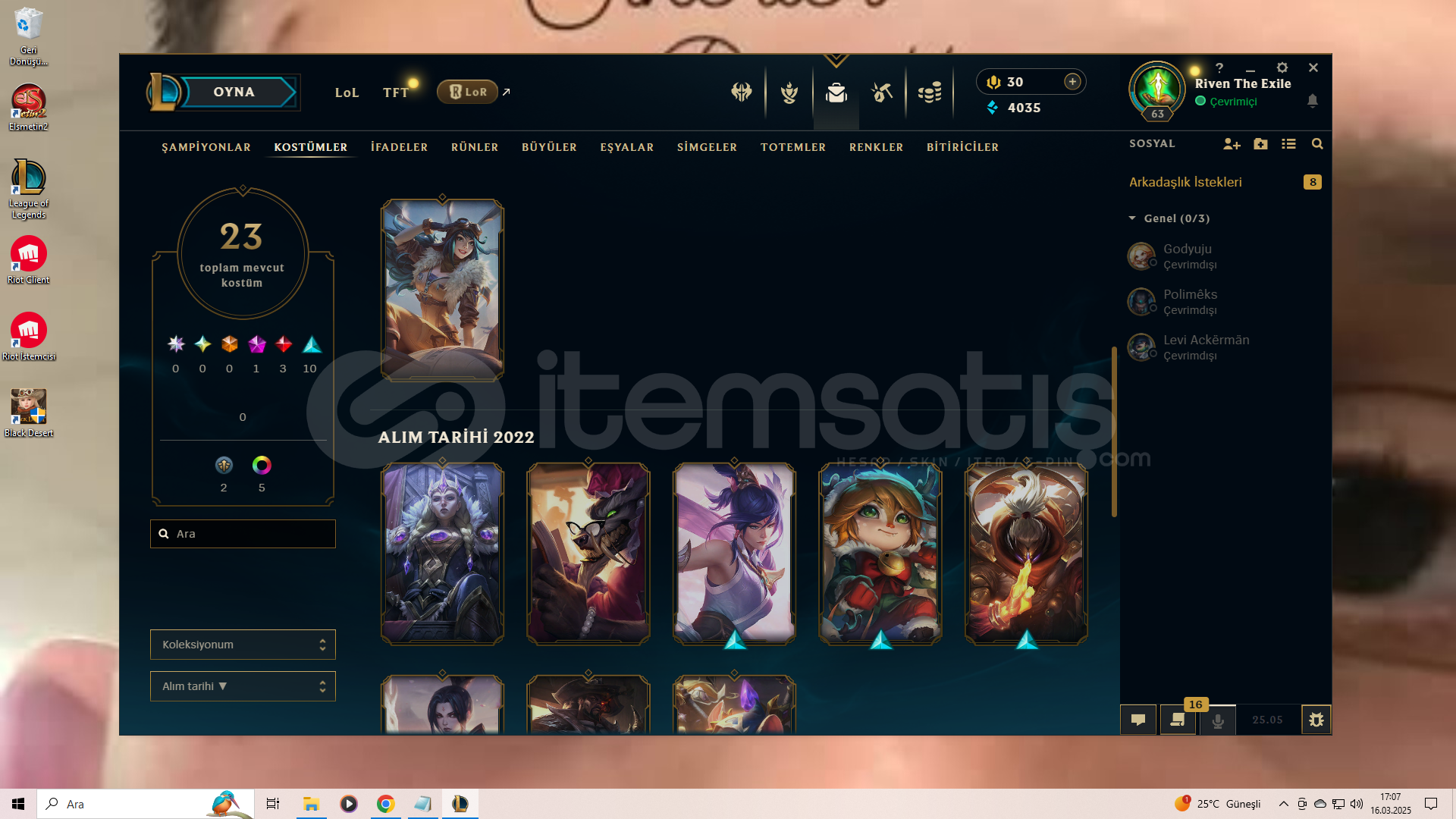The image size is (1456, 819).
Task: Open League of Legends desktop shortcut
Action: click(x=29, y=189)
